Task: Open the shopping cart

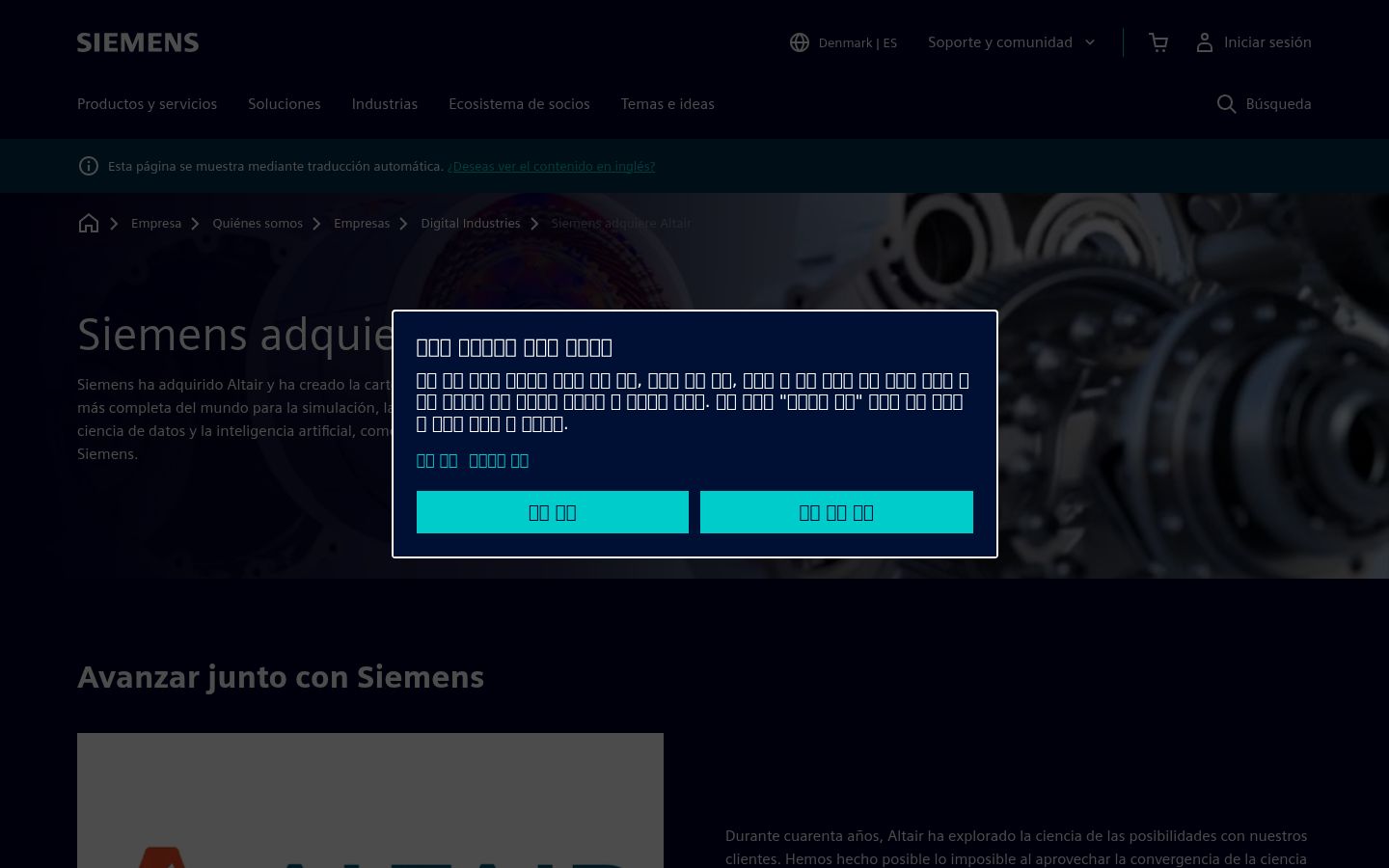Action: click(1158, 42)
